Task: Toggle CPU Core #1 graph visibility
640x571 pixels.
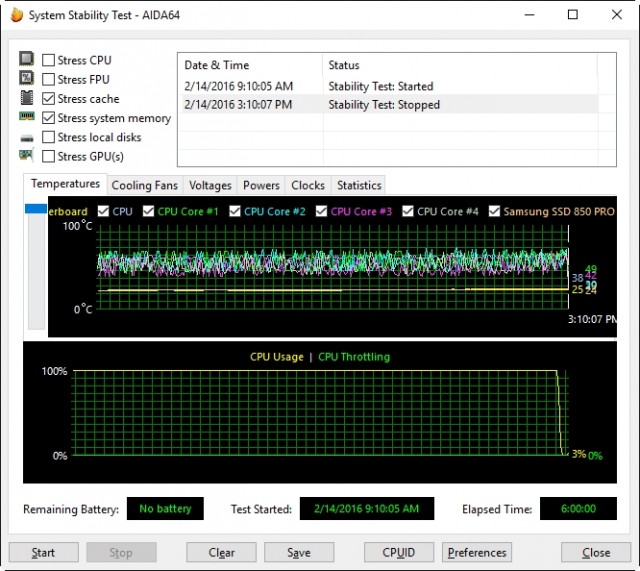Action: click(x=148, y=212)
